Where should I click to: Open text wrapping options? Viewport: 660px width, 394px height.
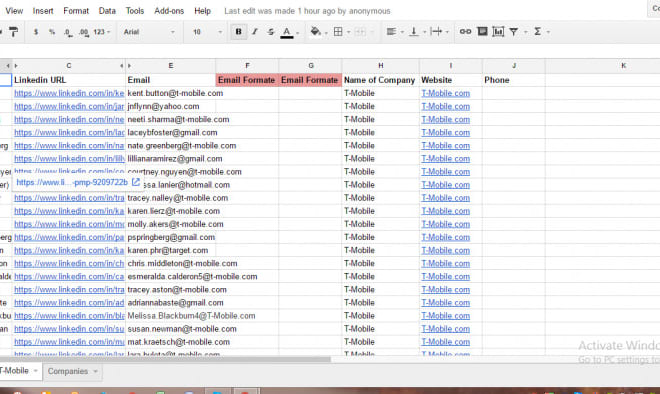[x=436, y=32]
